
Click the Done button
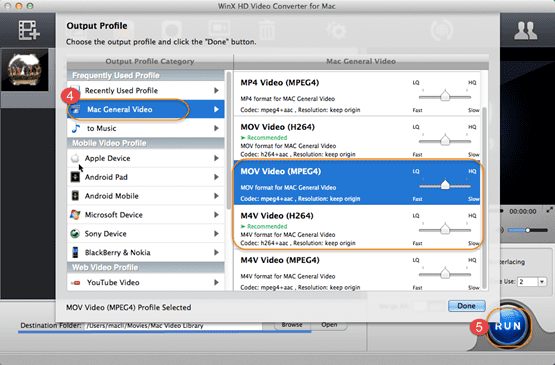point(466,306)
